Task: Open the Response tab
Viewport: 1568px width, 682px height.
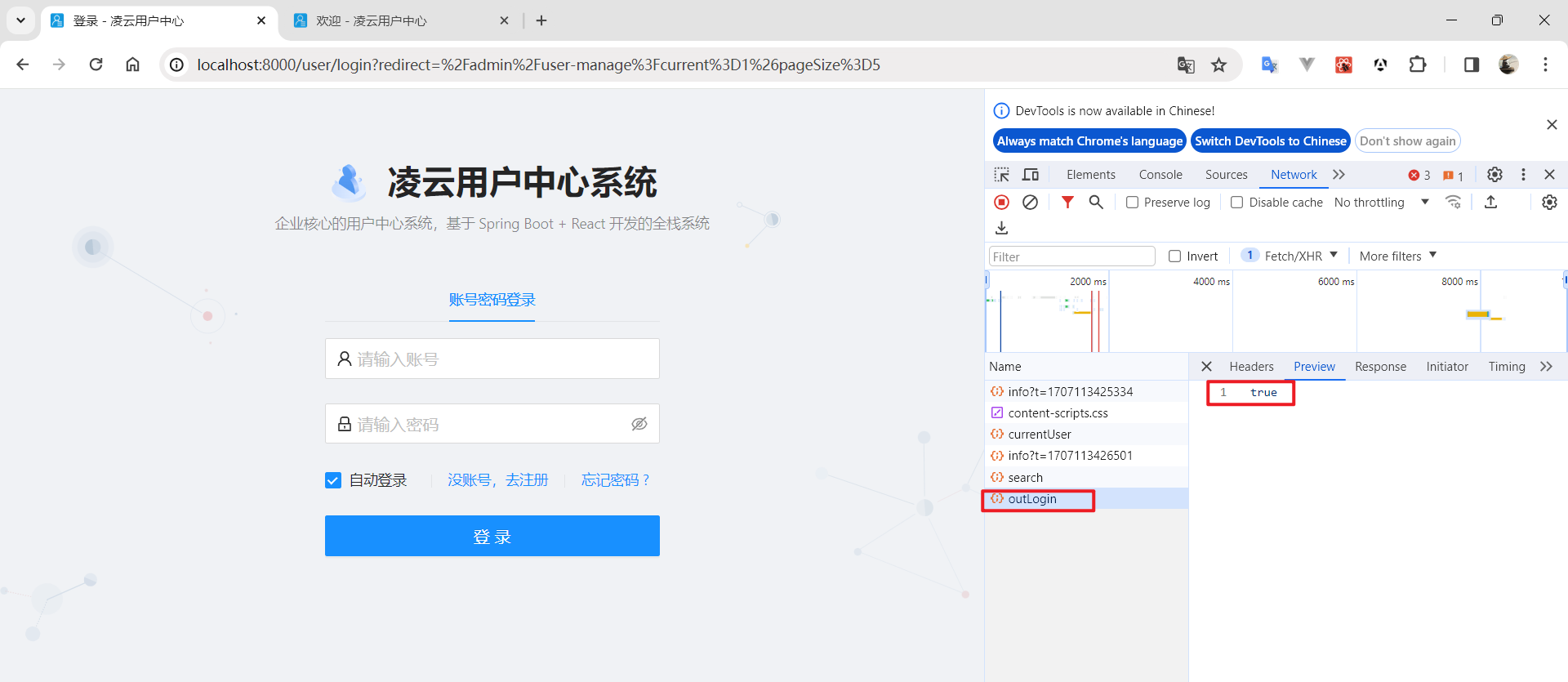Action: coord(1380,367)
